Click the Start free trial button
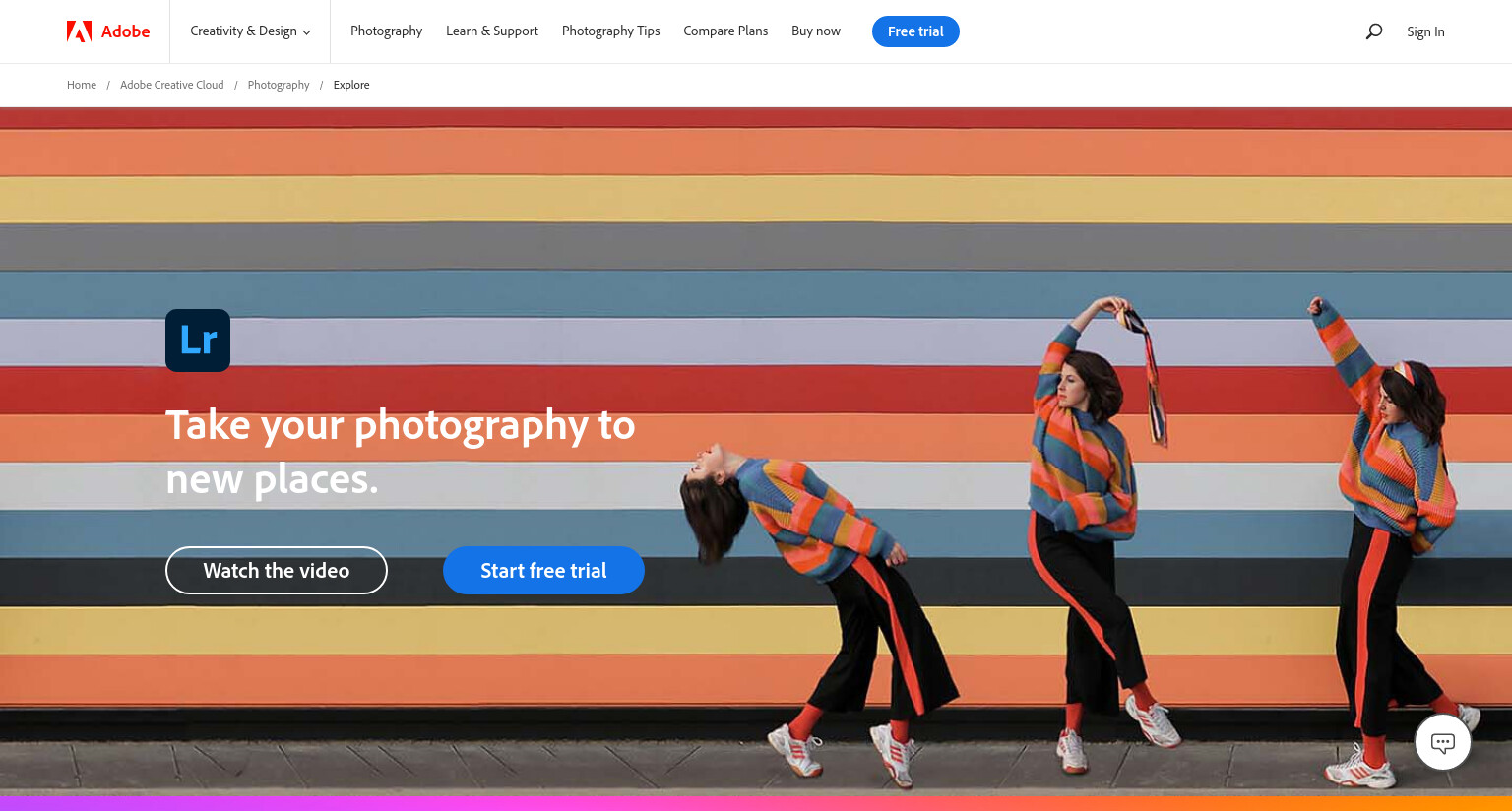1512x811 pixels. pos(543,571)
